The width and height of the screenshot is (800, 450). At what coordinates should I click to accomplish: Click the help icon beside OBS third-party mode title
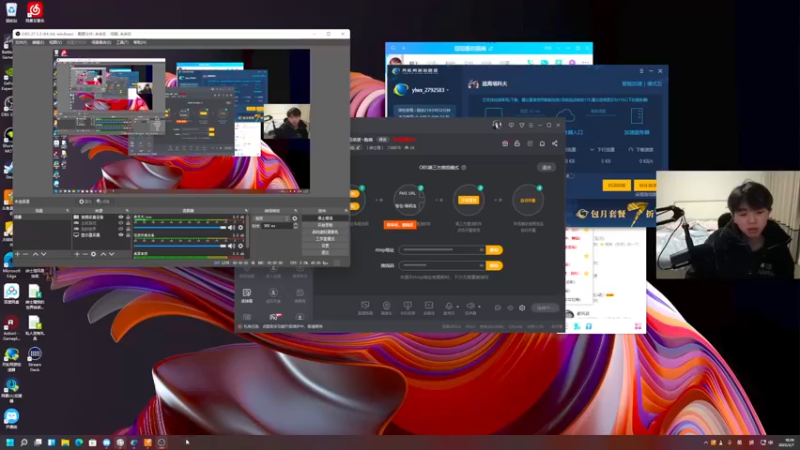pos(463,167)
